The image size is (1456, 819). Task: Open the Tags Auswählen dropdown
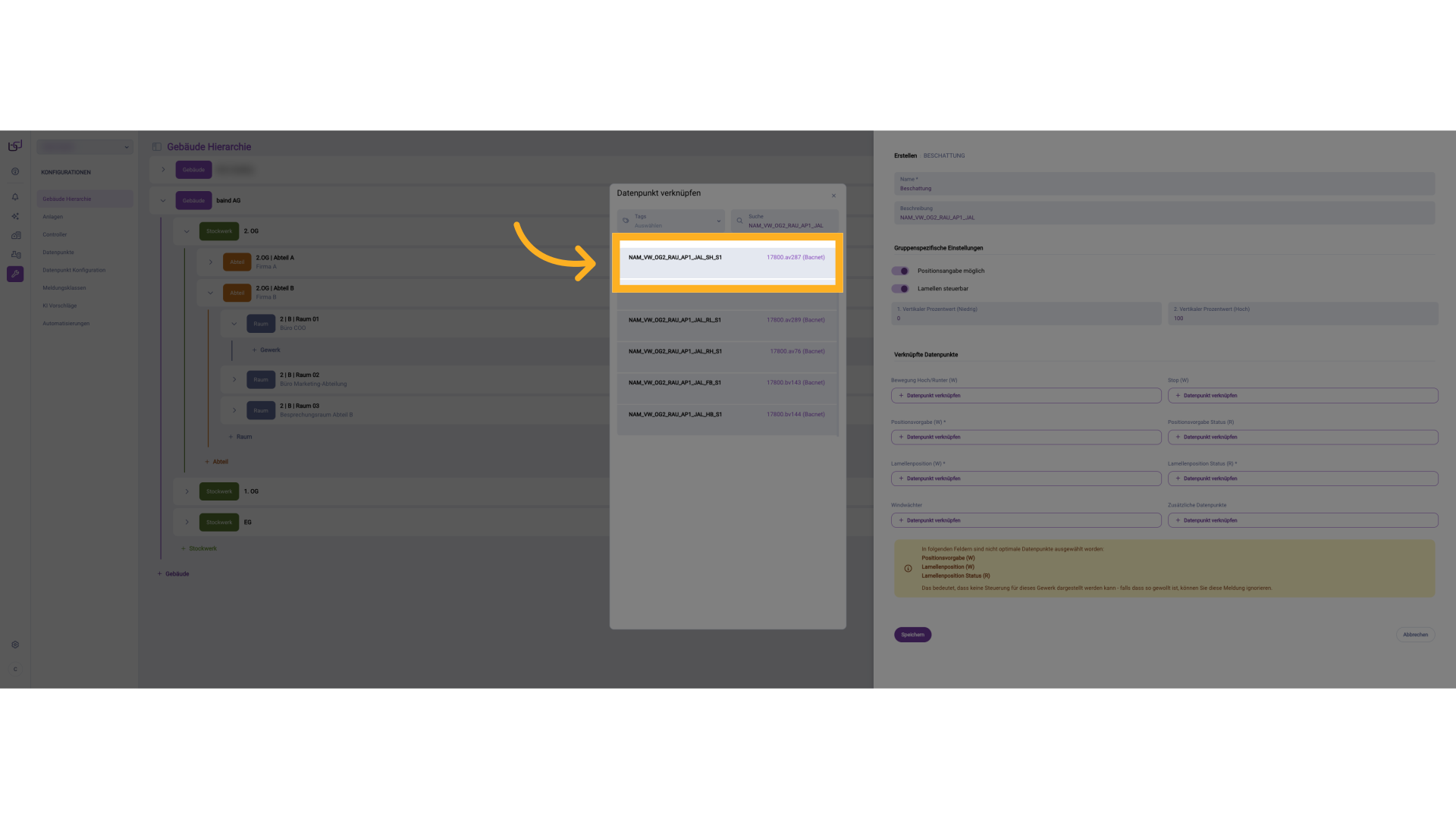671,221
